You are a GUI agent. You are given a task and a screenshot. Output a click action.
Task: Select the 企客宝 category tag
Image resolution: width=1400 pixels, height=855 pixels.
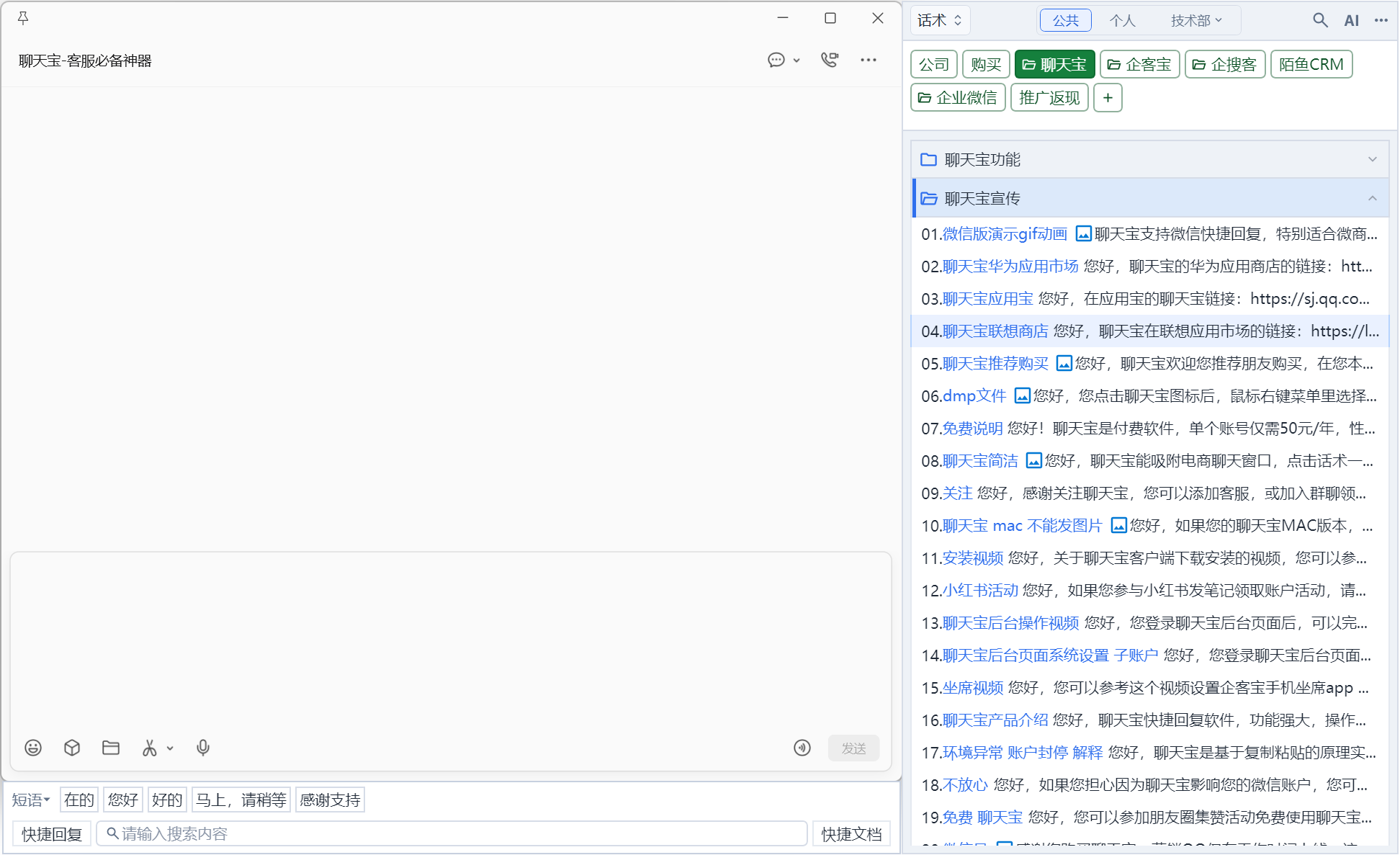1139,64
